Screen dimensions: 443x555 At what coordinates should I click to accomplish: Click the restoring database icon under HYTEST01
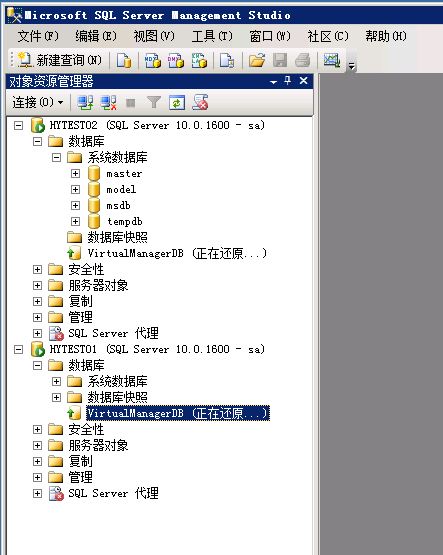click(x=74, y=413)
